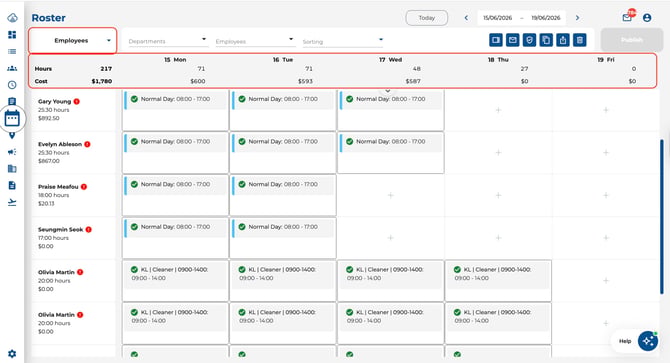The height and width of the screenshot is (363, 670).
Task: Click the Help button
Action: (625, 341)
